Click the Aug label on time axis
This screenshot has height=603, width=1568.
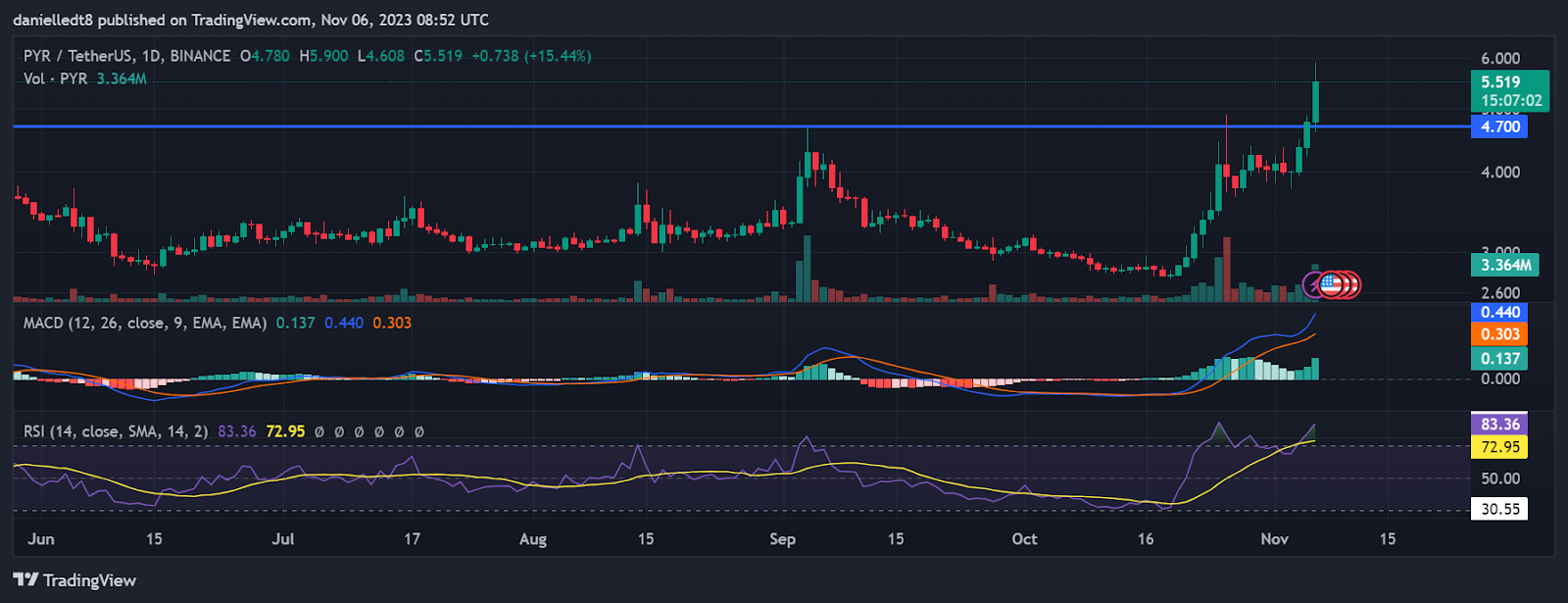[x=533, y=539]
